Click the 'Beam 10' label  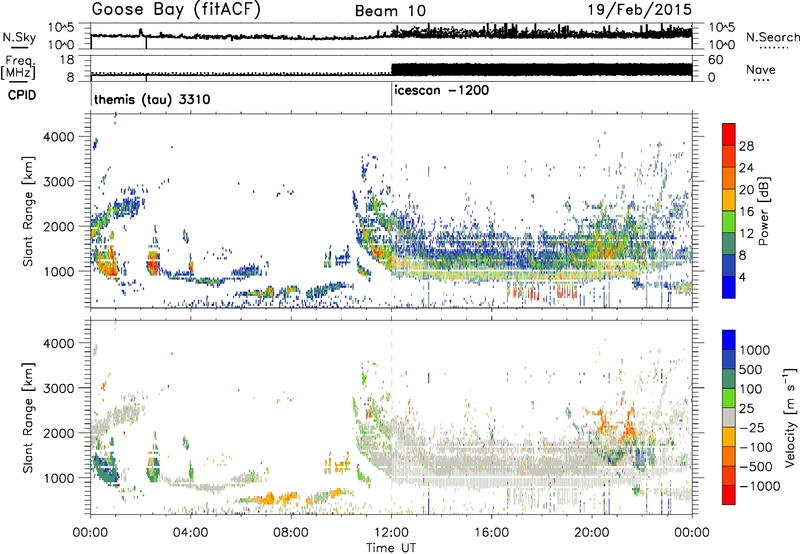pos(390,11)
